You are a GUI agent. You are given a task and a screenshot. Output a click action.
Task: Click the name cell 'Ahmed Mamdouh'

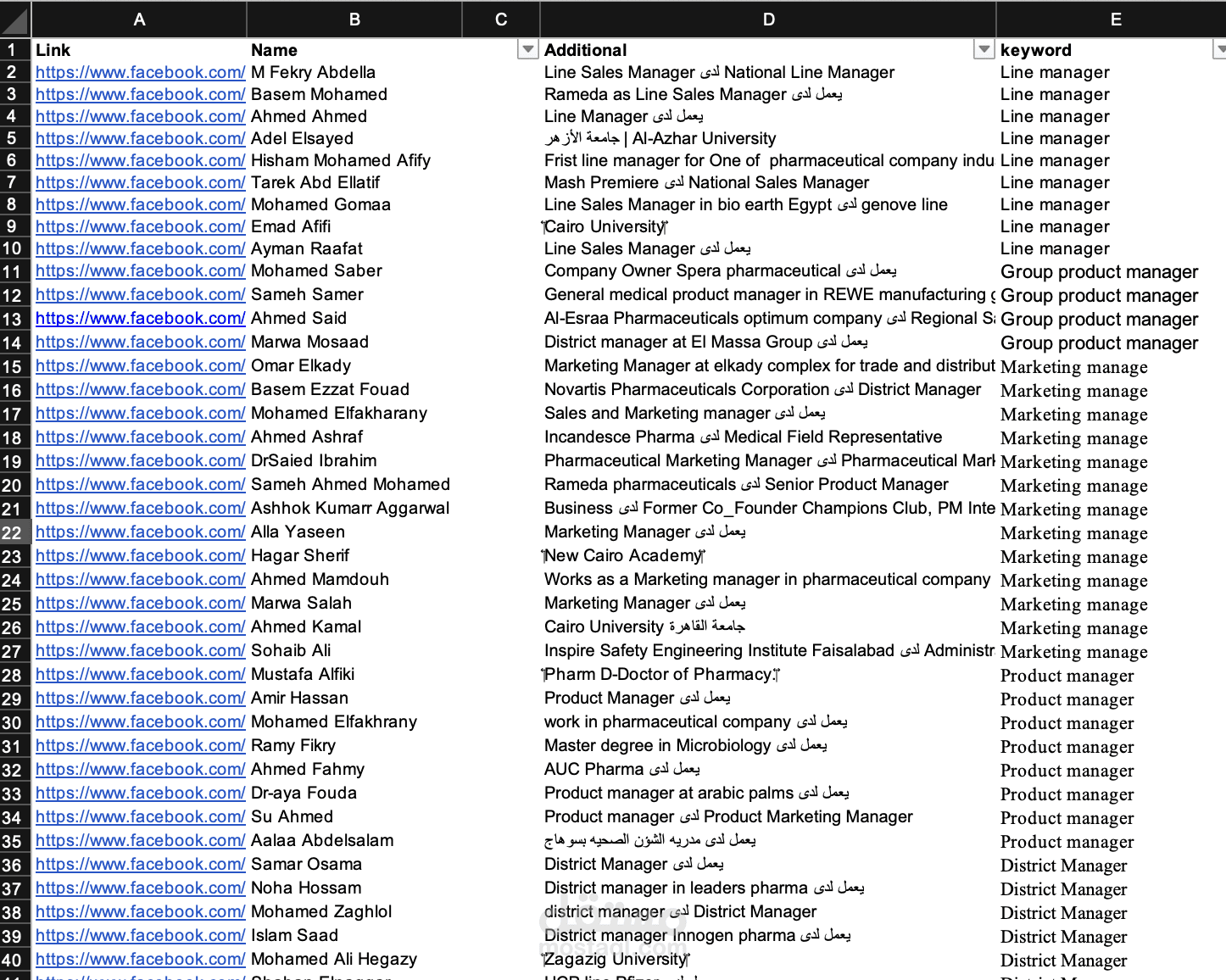(354, 580)
